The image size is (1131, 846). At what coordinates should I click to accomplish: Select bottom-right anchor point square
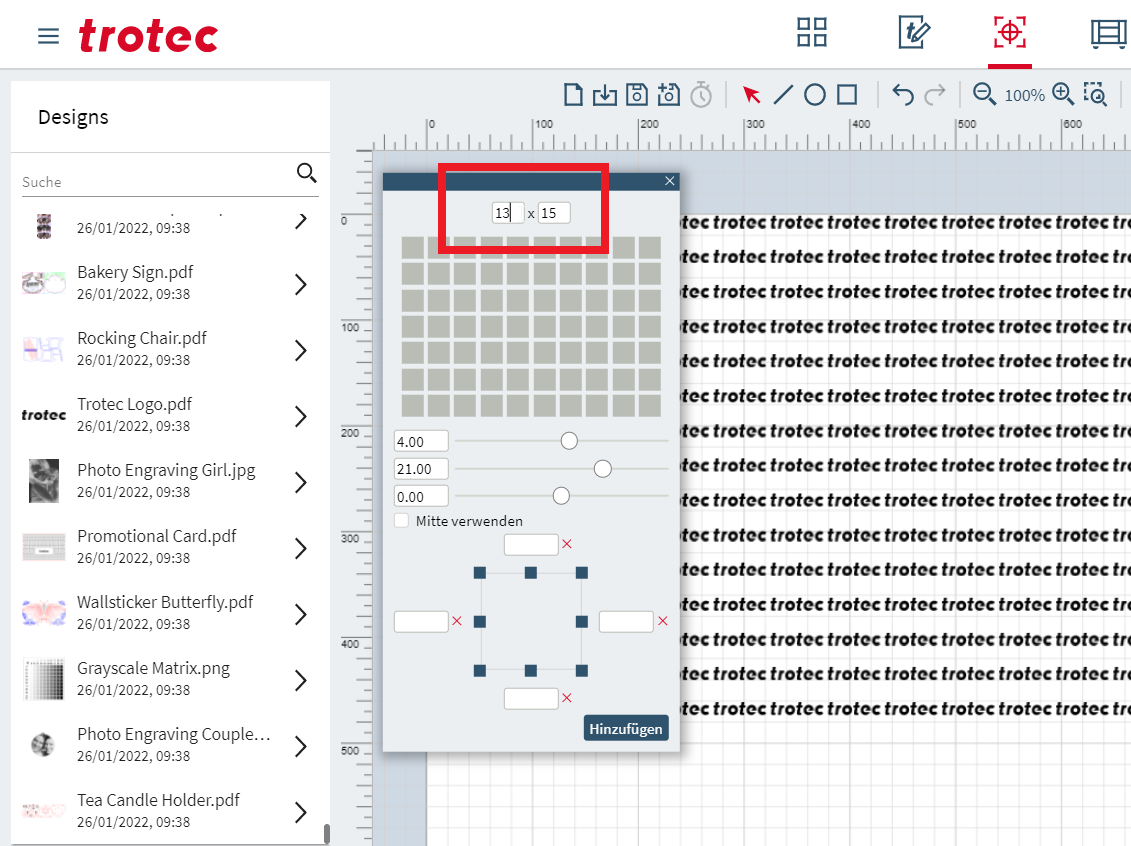click(582, 670)
